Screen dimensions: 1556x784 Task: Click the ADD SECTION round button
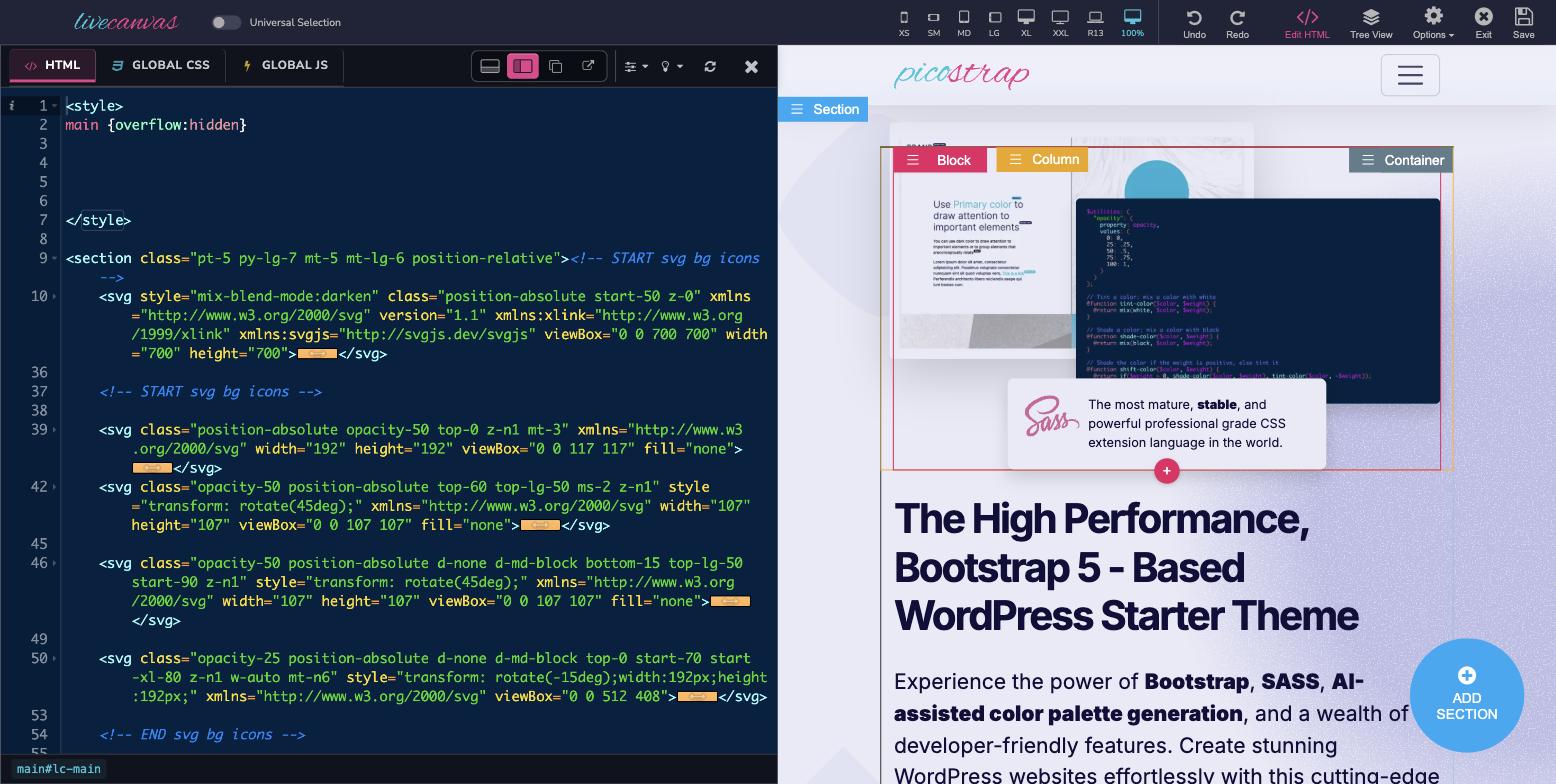[x=1467, y=696]
